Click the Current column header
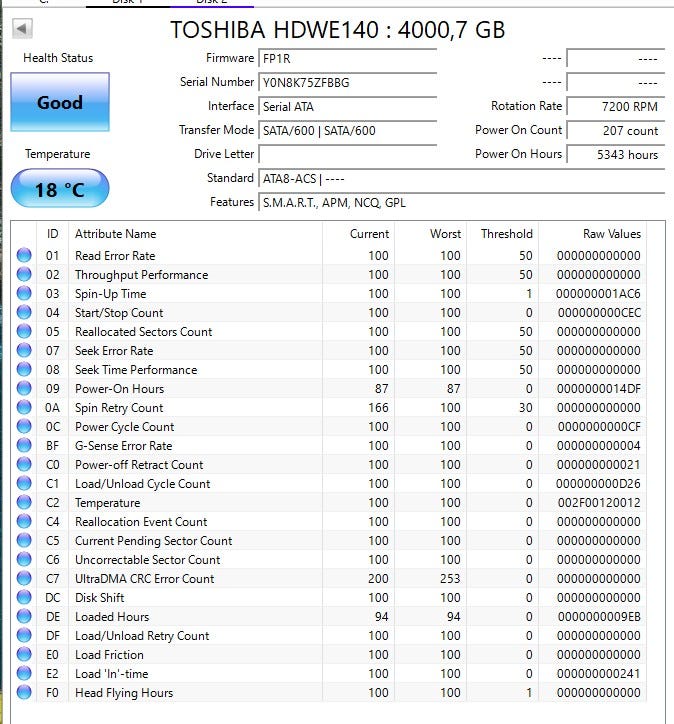The height and width of the screenshot is (724, 674). coord(359,234)
